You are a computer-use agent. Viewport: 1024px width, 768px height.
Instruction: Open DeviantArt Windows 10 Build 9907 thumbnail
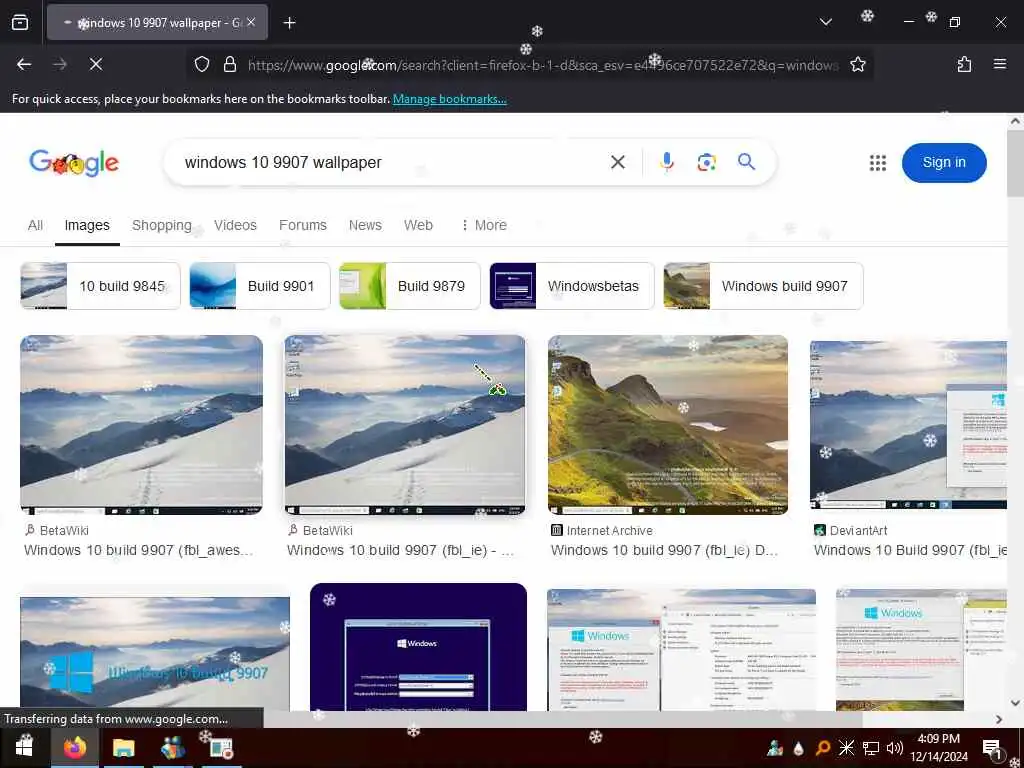[908, 424]
